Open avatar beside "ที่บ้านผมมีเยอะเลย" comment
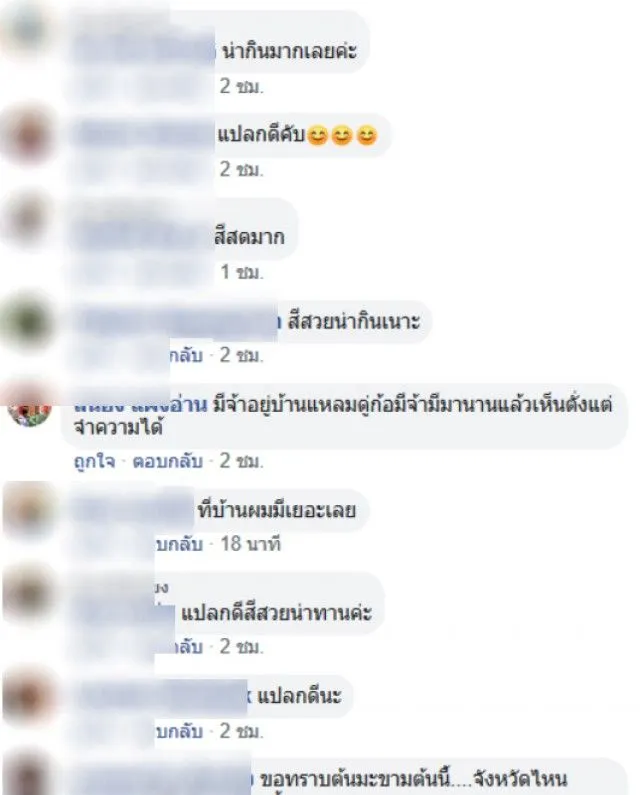 (x=29, y=509)
